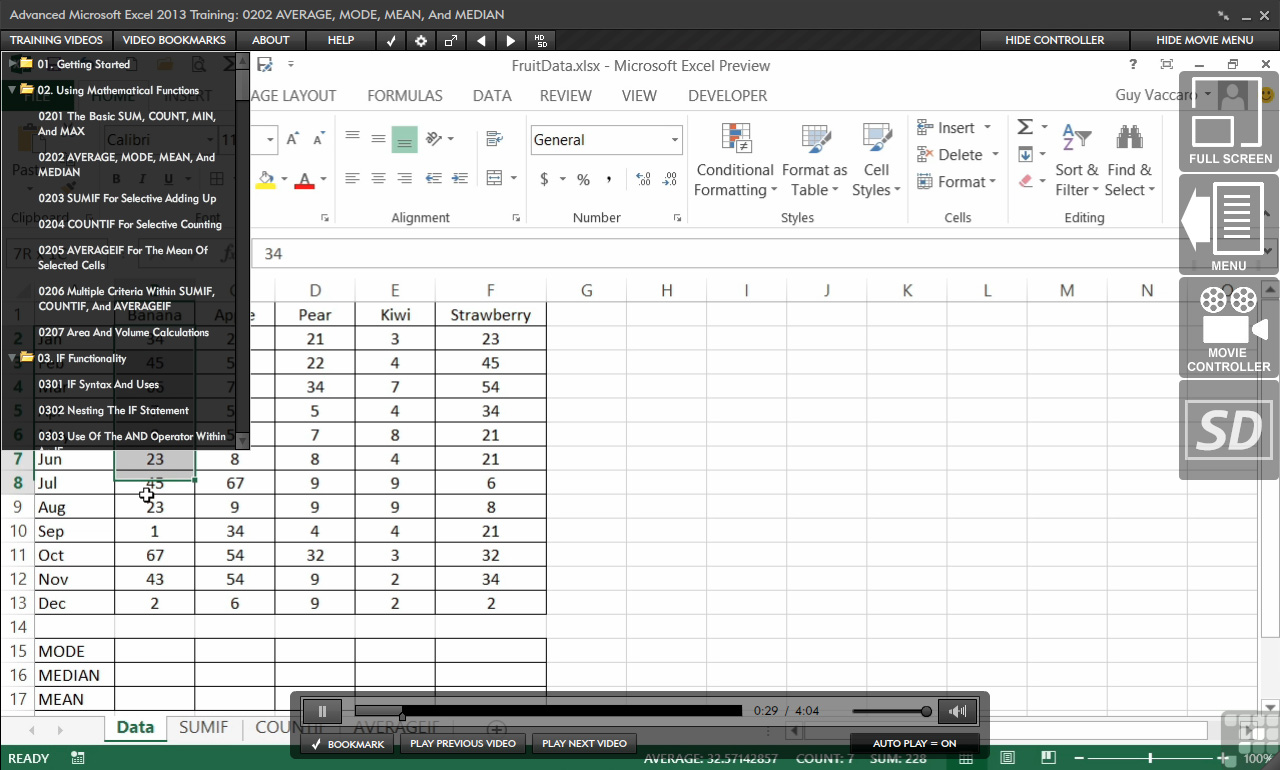Pause the training video
Image resolution: width=1280 pixels, height=770 pixels.
pyautogui.click(x=322, y=711)
